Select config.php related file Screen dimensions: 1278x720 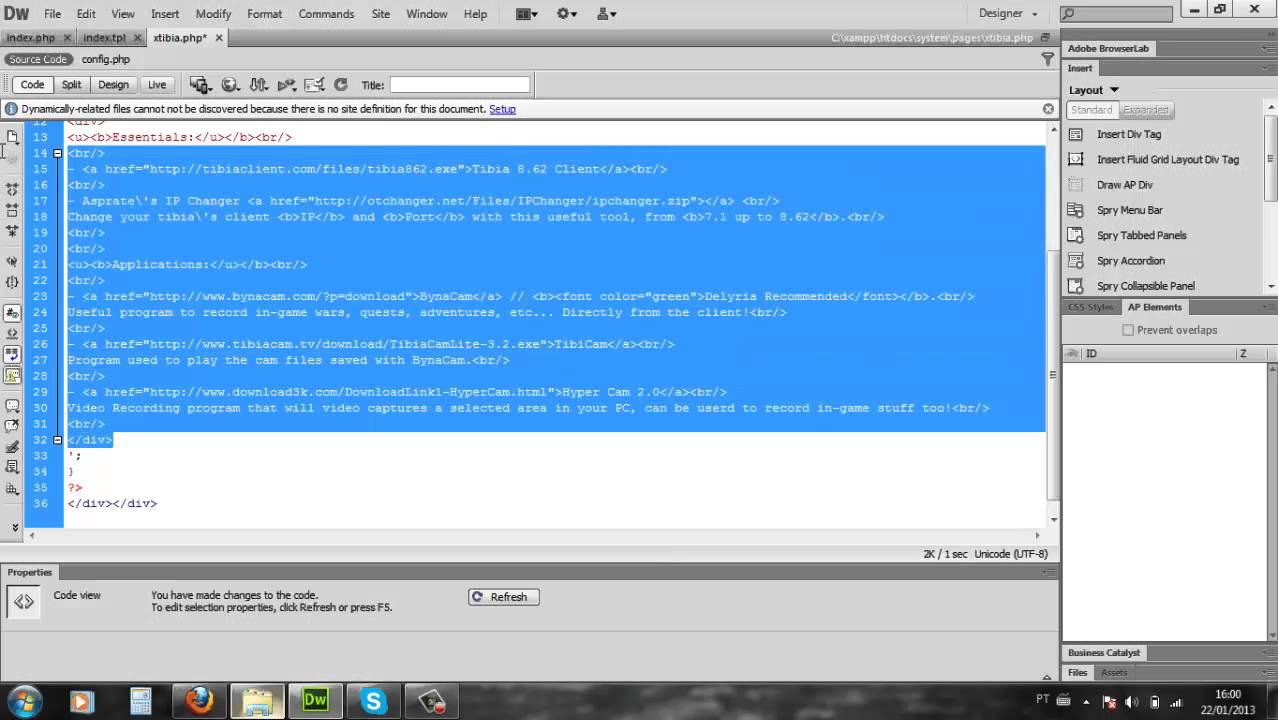[106, 60]
